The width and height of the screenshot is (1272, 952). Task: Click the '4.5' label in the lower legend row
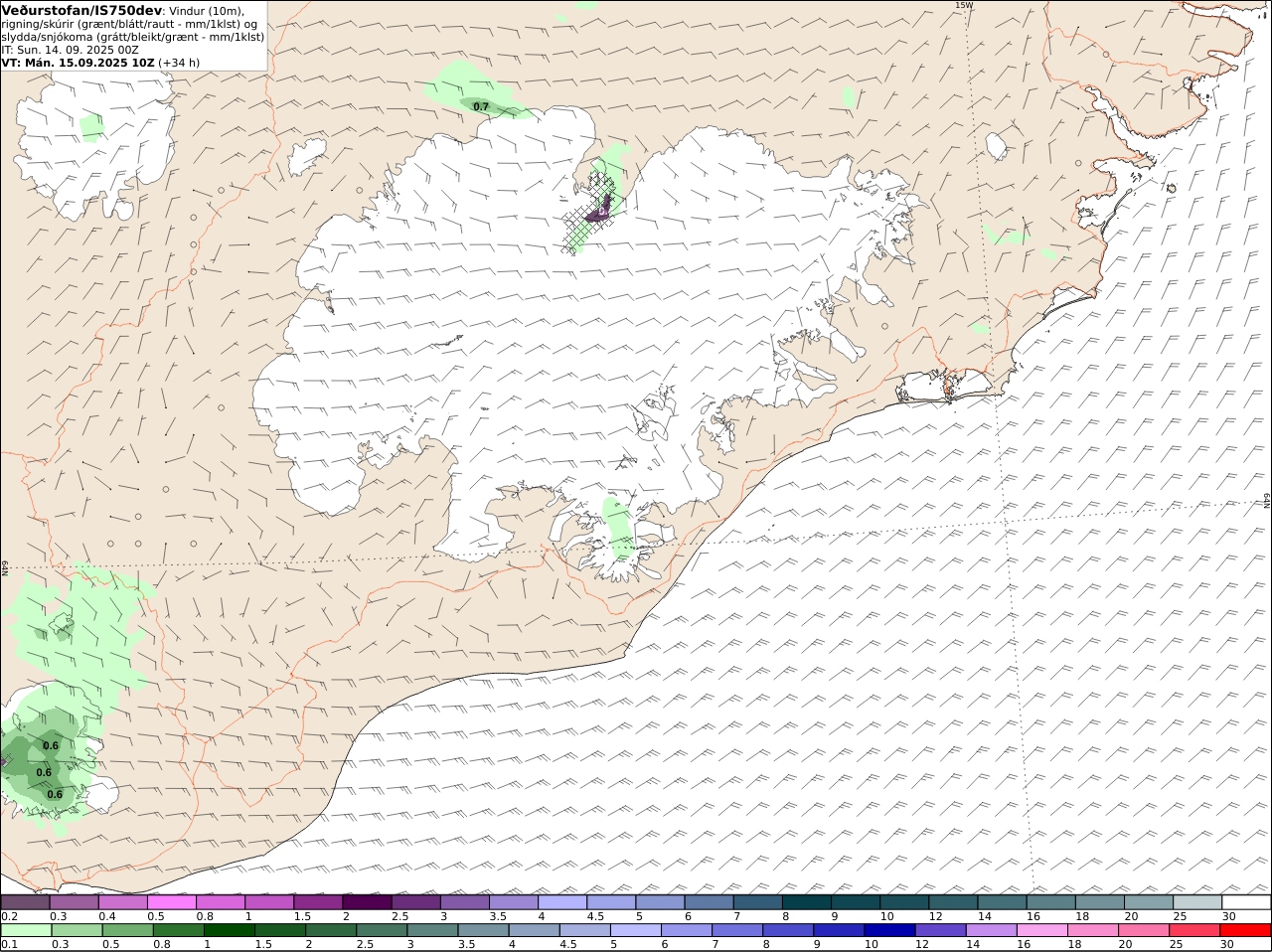coord(568,944)
